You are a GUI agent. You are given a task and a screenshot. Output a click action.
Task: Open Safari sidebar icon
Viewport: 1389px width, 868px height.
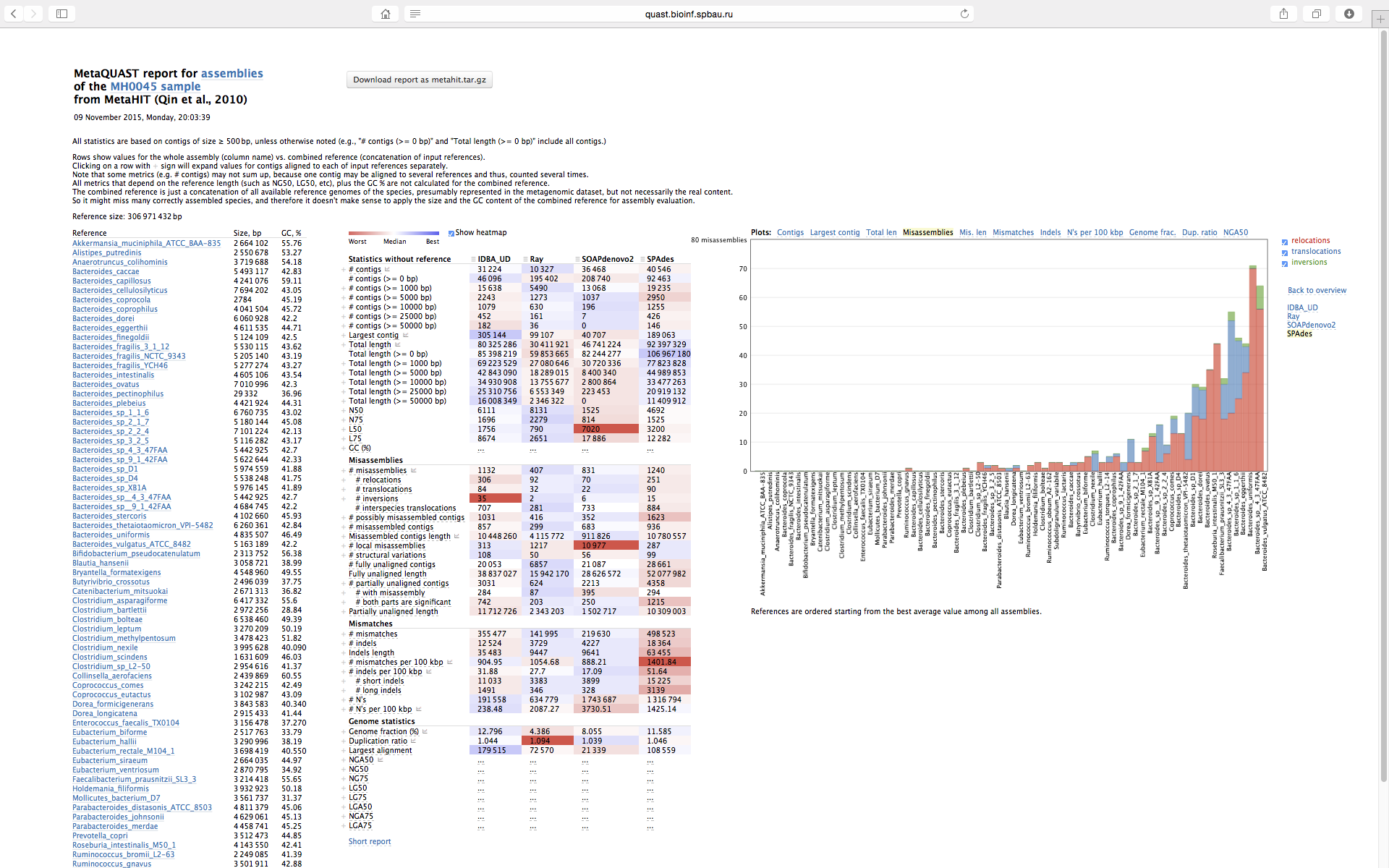pyautogui.click(x=61, y=14)
